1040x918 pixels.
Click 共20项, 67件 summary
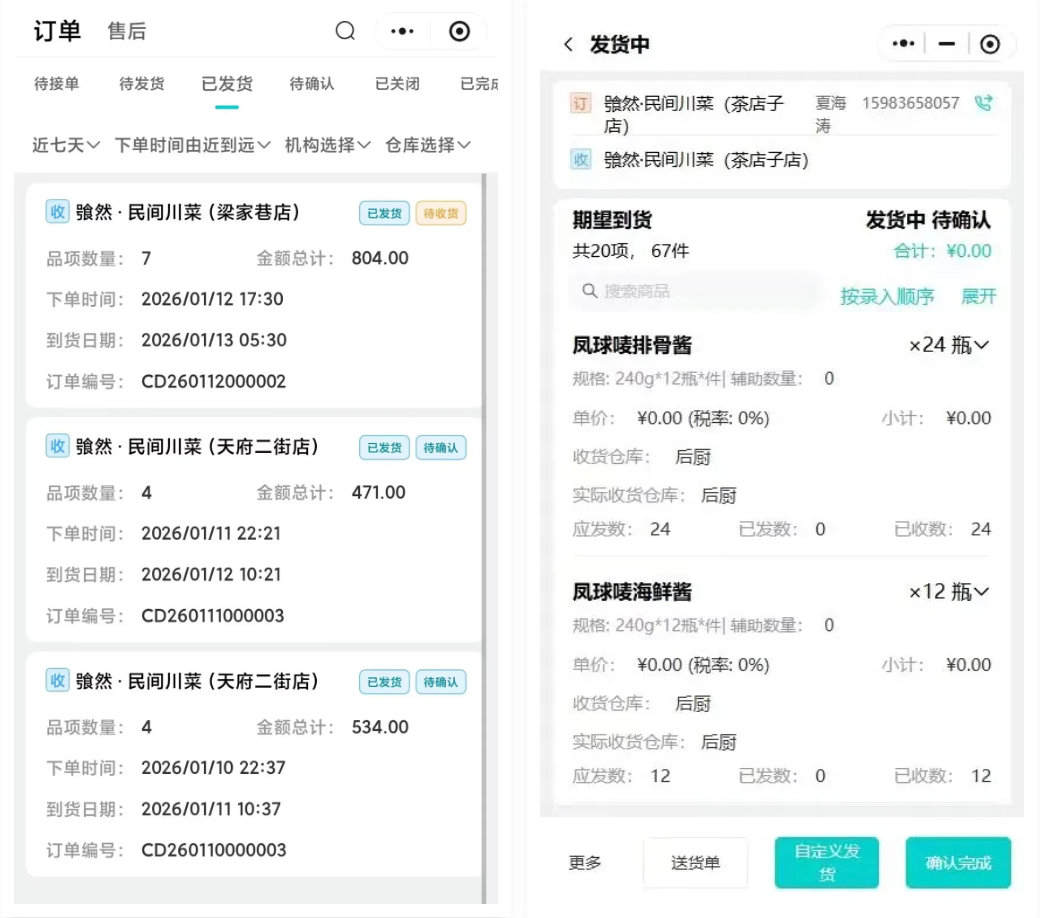[631, 251]
